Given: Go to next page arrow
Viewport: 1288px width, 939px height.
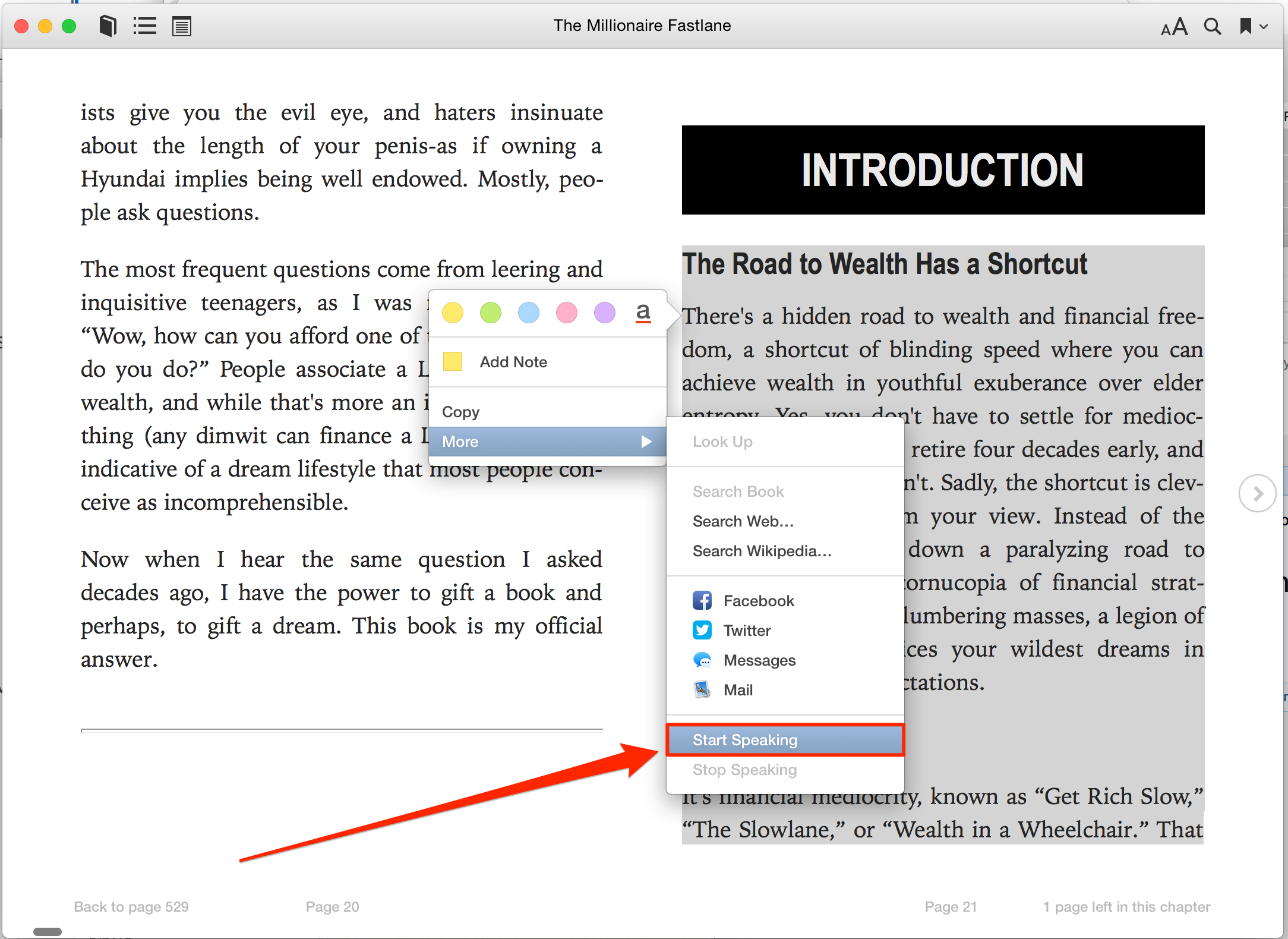Looking at the screenshot, I should (x=1257, y=493).
